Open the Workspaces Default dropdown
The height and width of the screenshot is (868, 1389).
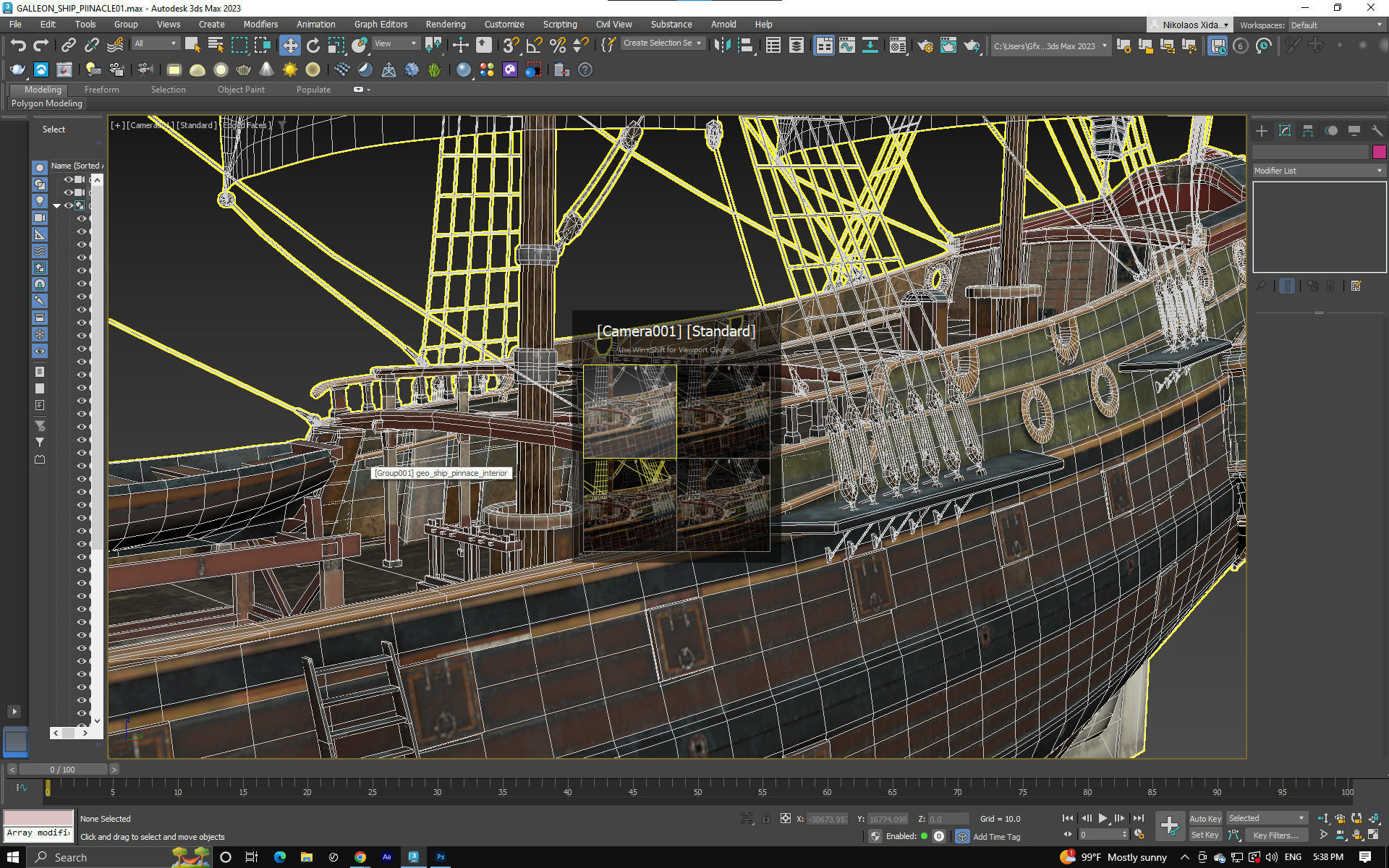[1337, 25]
